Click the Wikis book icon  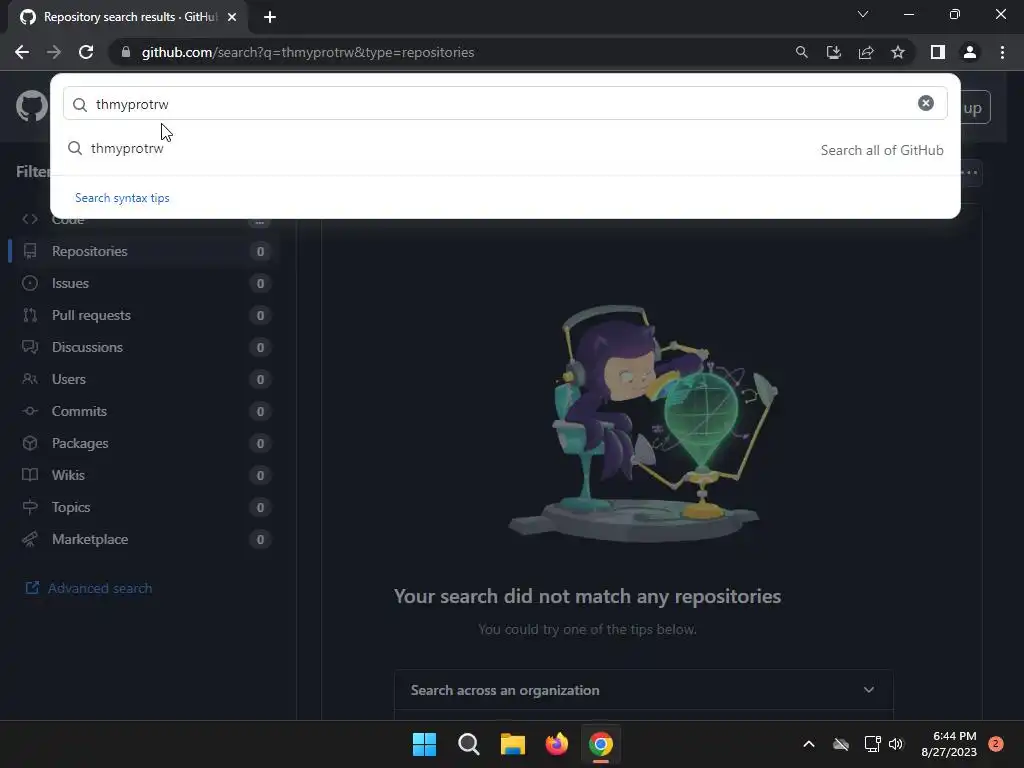click(30, 475)
